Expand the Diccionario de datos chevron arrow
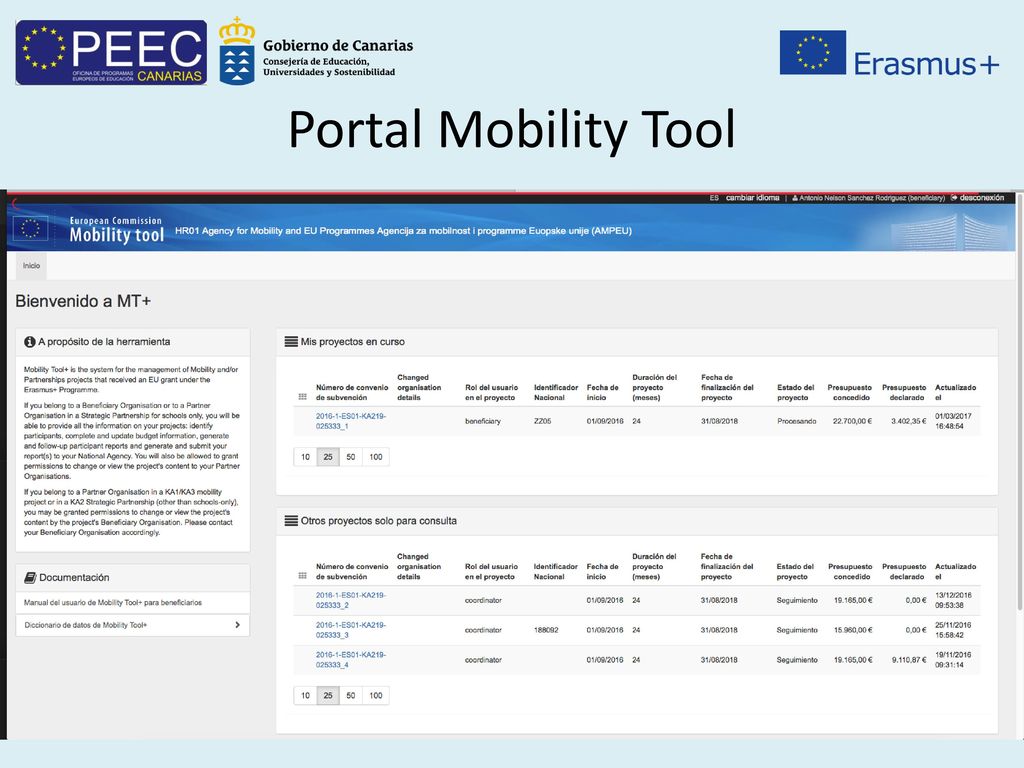The height and width of the screenshot is (768, 1024). [237, 625]
